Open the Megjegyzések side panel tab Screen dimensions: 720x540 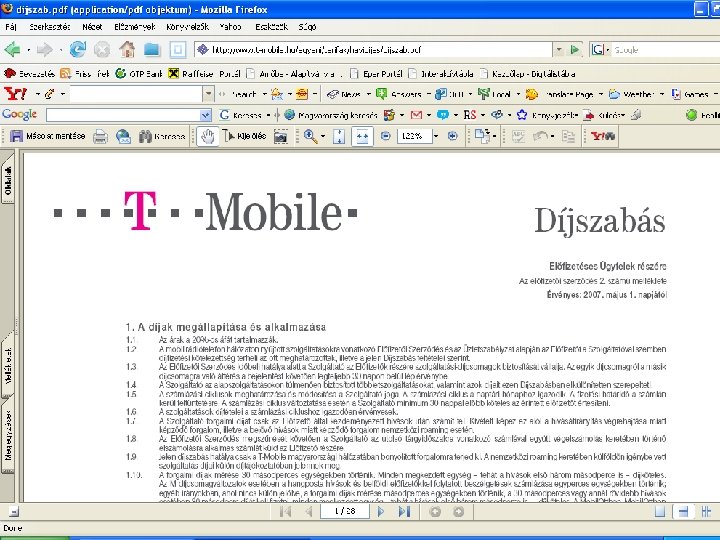8,435
